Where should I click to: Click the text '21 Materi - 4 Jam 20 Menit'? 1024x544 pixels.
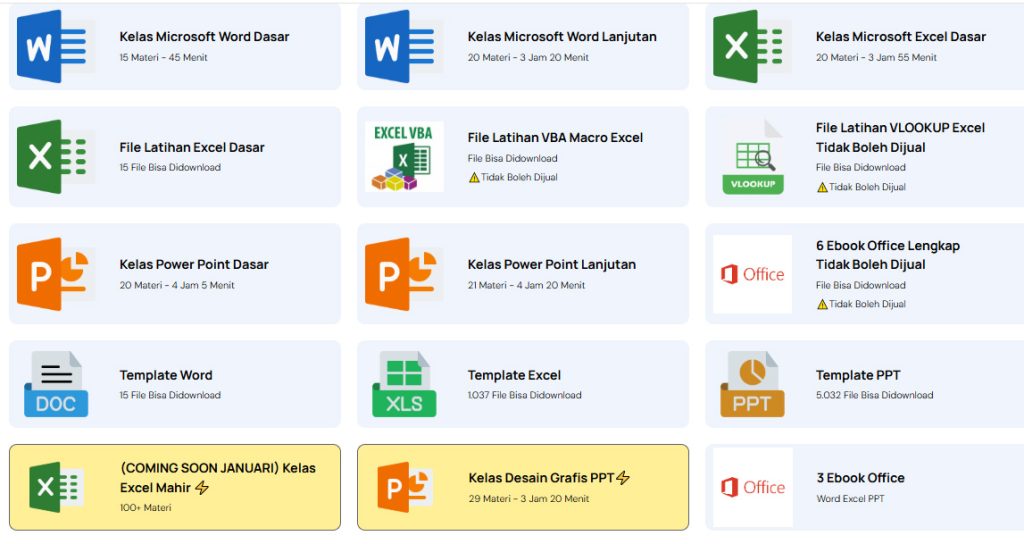coord(526,285)
